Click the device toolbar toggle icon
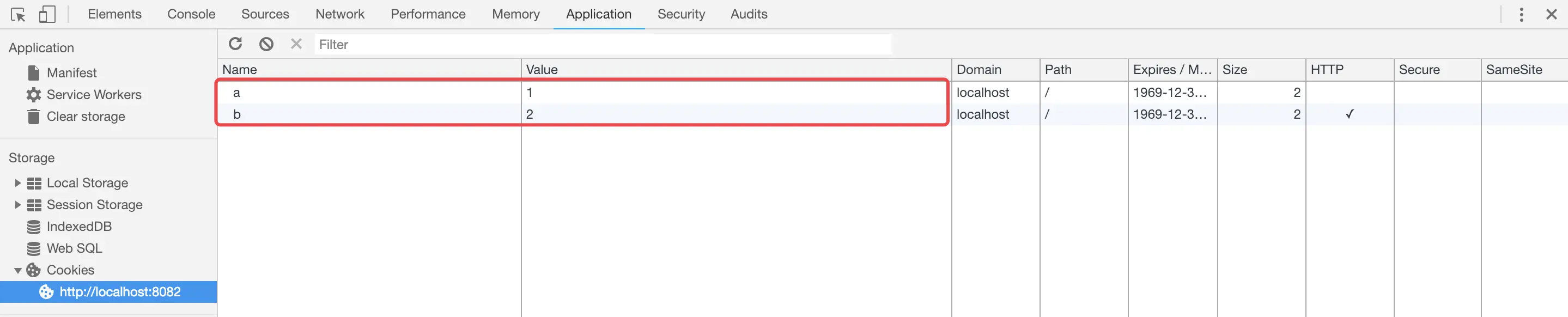Image resolution: width=1568 pixels, height=317 pixels. click(47, 14)
